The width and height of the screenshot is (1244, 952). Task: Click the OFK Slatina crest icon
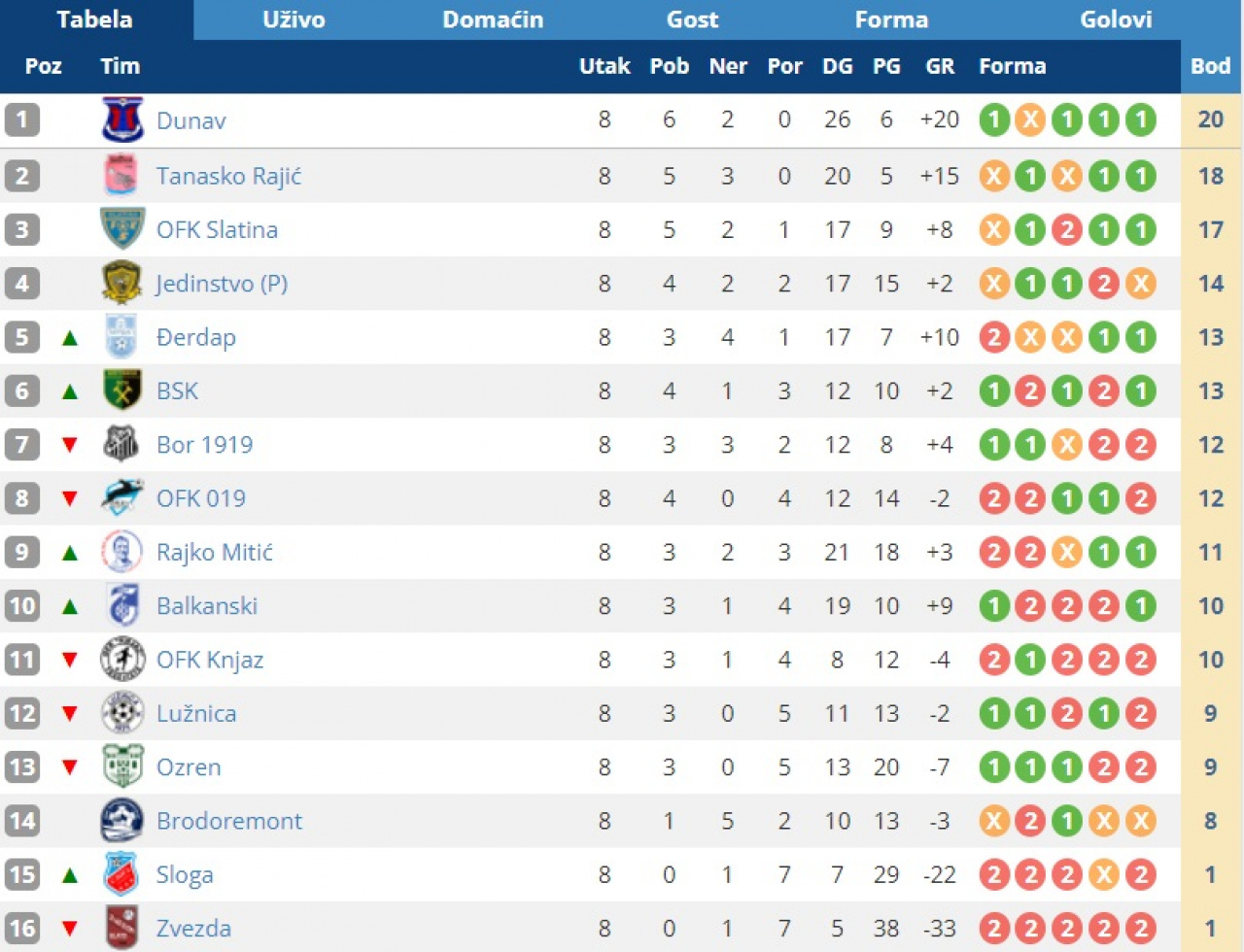tap(122, 229)
